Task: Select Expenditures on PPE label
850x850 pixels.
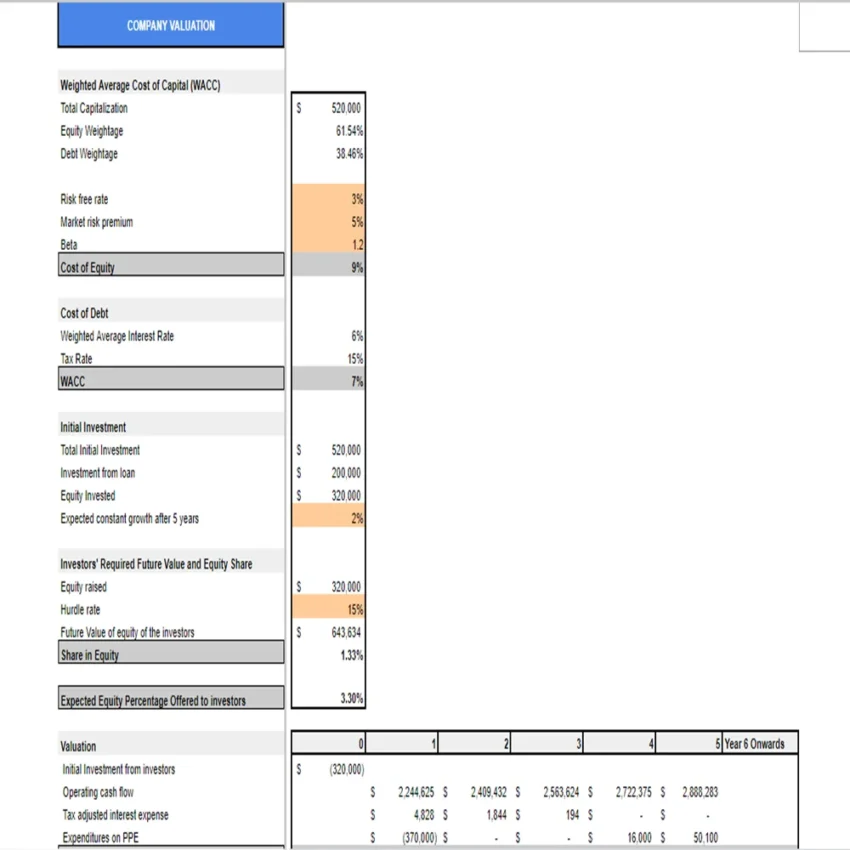Action: tap(100, 838)
